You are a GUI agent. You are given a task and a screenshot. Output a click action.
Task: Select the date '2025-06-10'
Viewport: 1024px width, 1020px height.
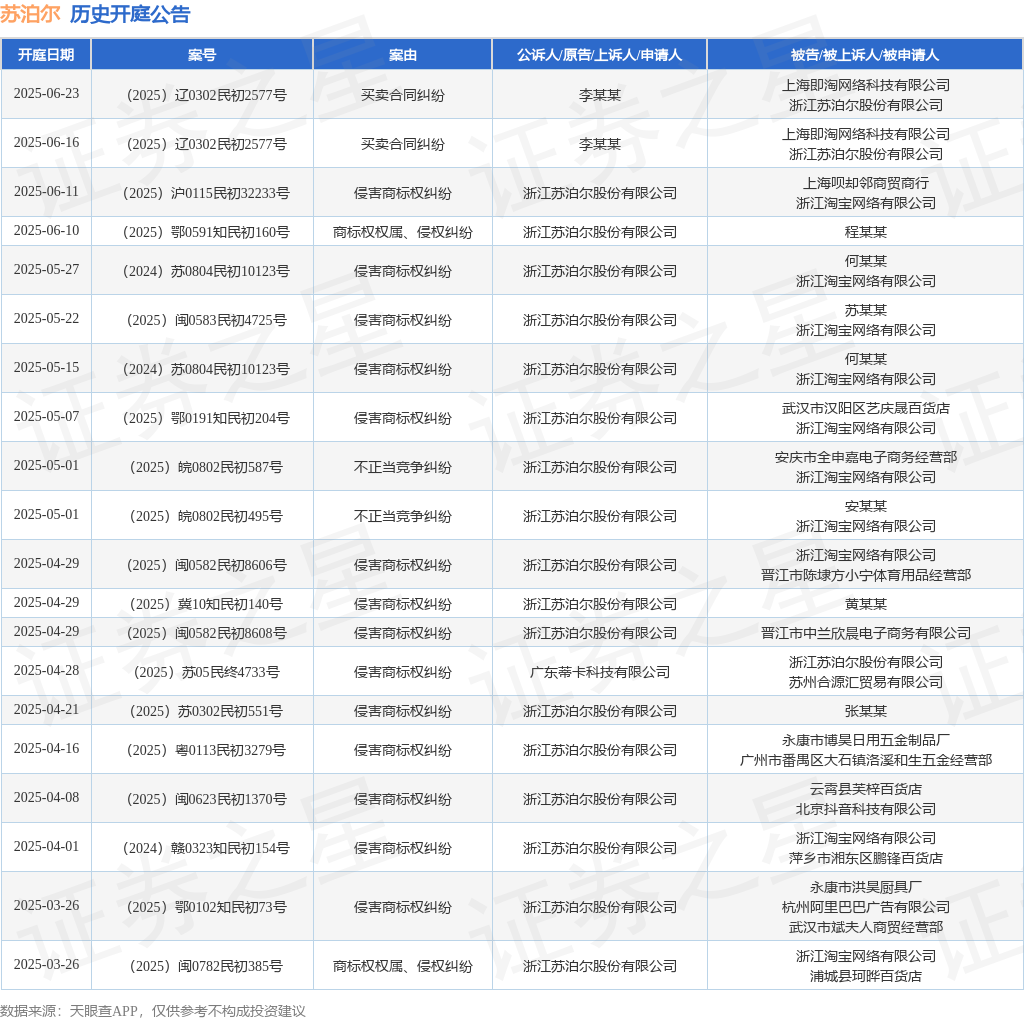point(46,231)
